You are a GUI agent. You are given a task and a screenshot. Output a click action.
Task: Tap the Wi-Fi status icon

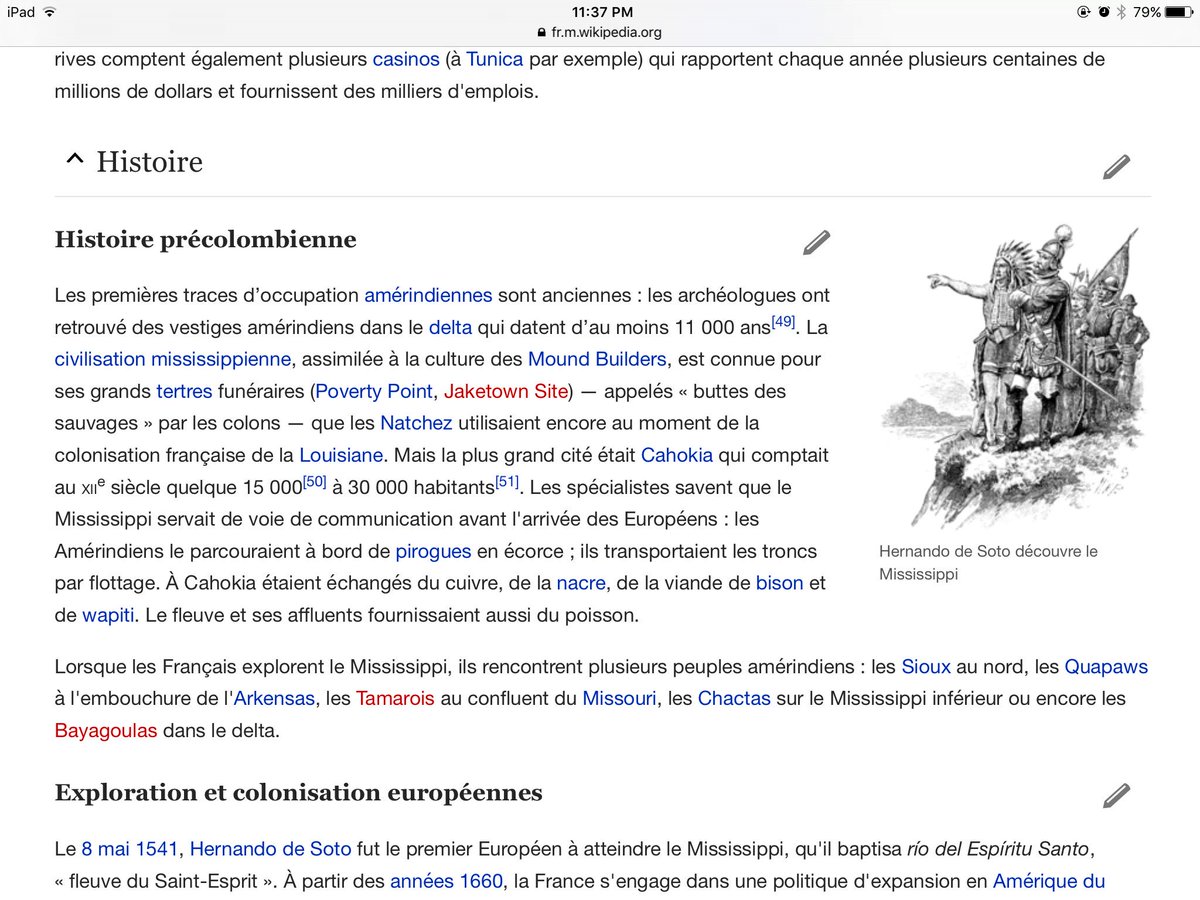pos(50,12)
